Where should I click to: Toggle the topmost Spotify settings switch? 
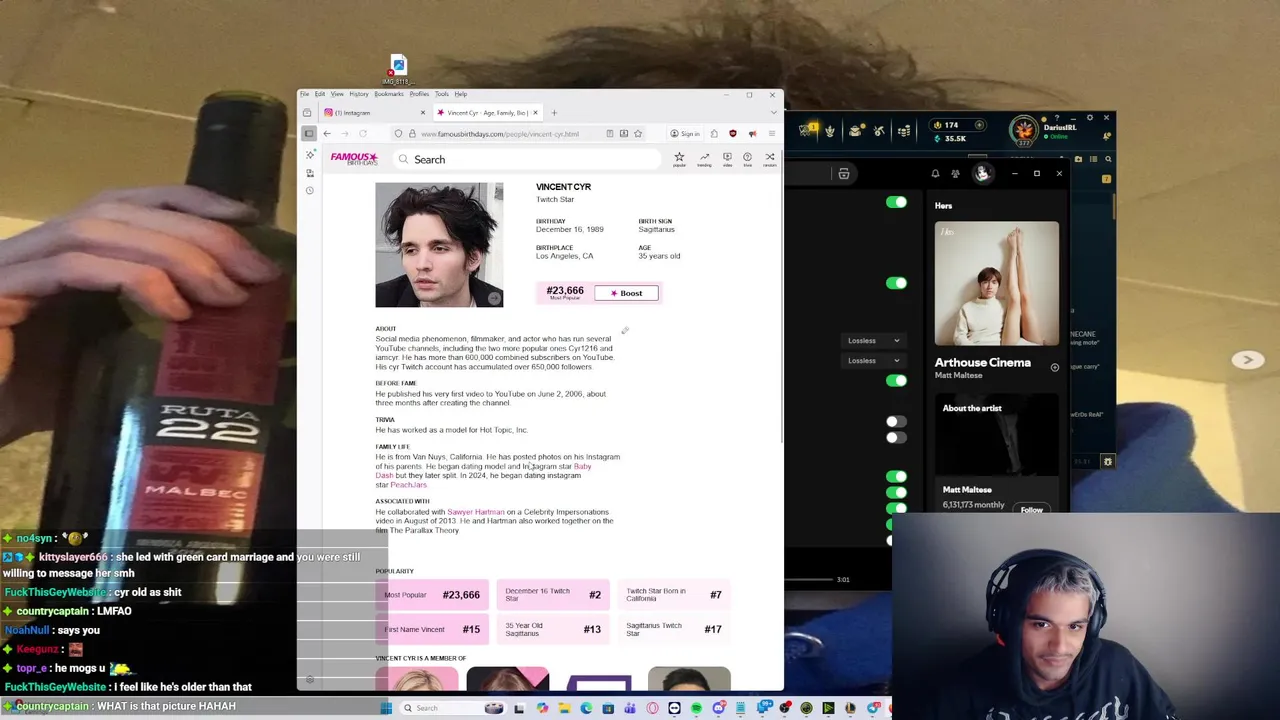[896, 202]
